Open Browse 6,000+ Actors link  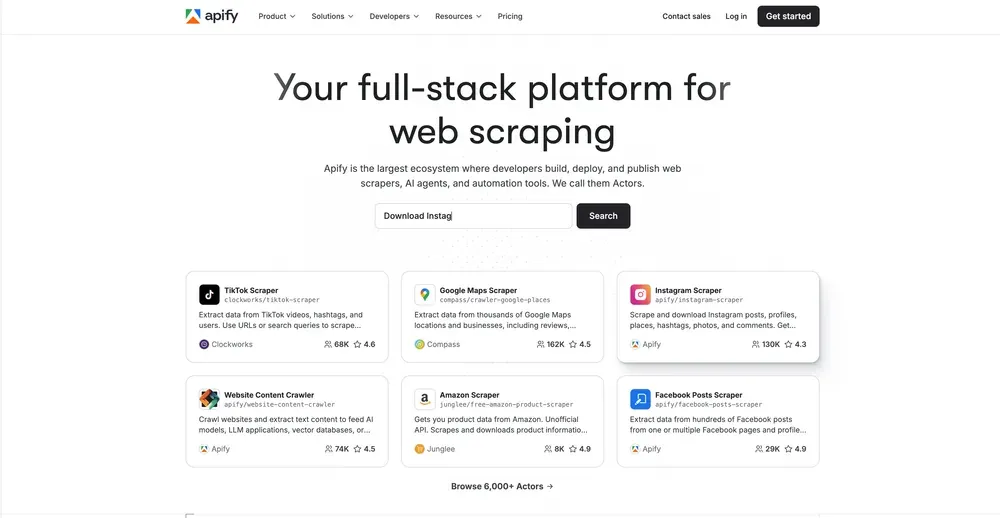point(502,486)
